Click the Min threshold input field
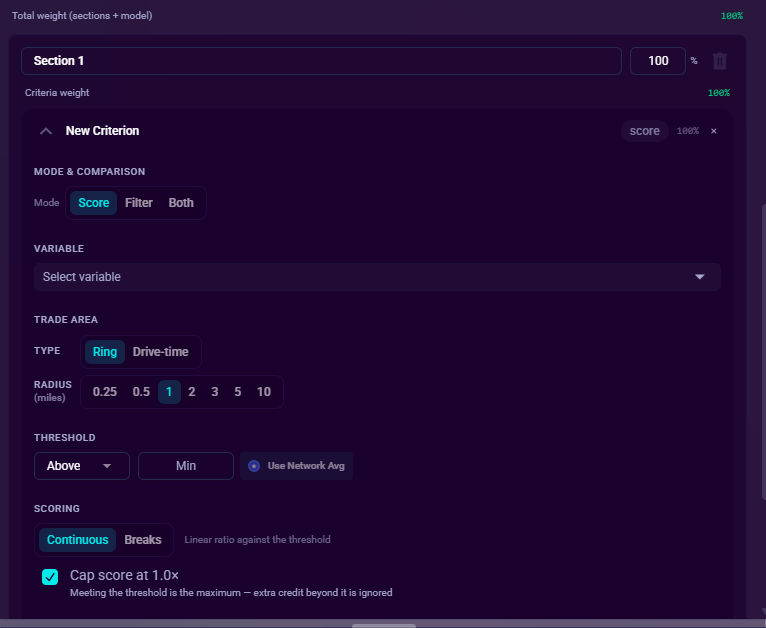 (186, 466)
